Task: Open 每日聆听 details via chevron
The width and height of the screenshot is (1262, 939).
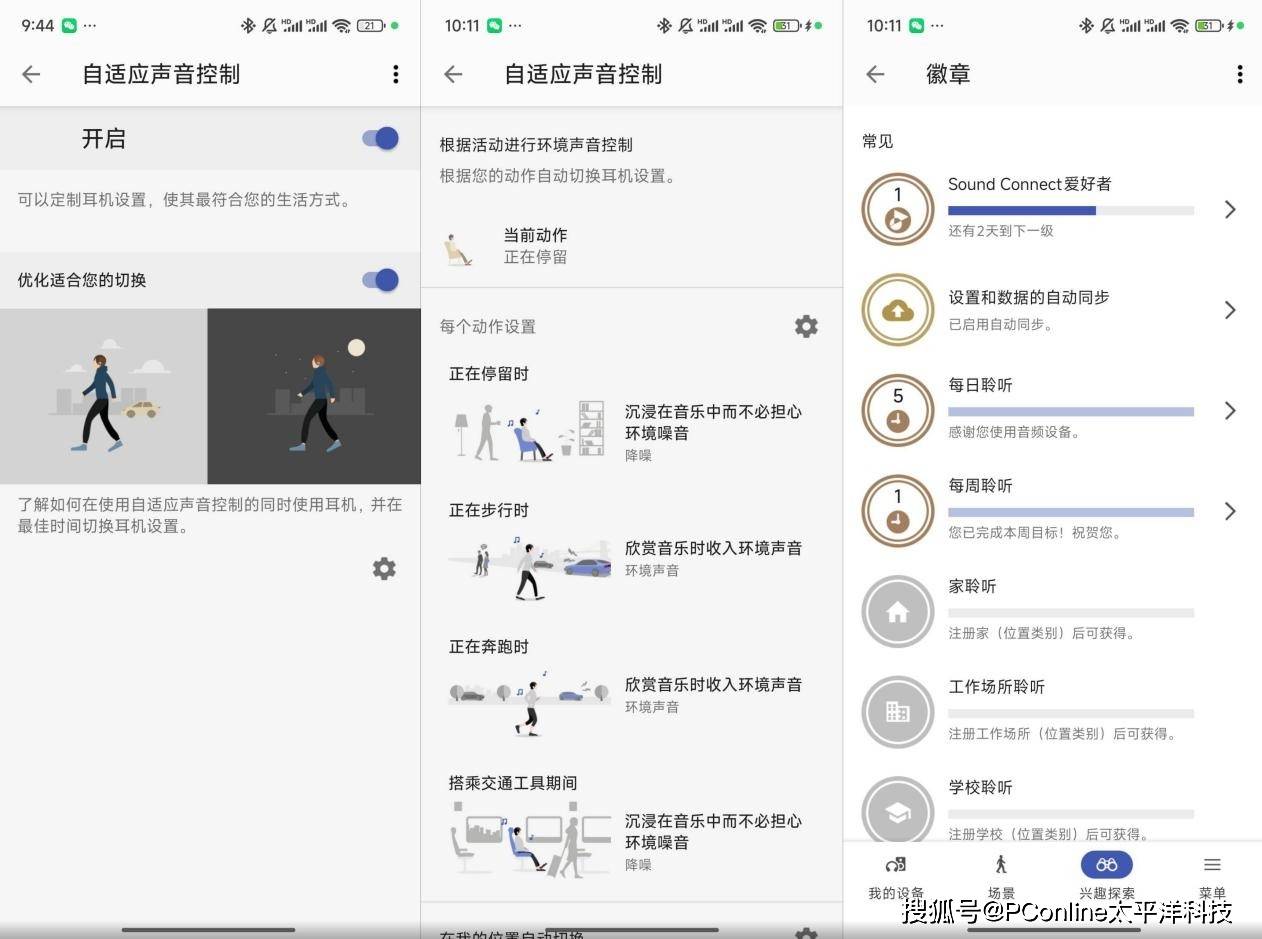Action: click(1230, 411)
